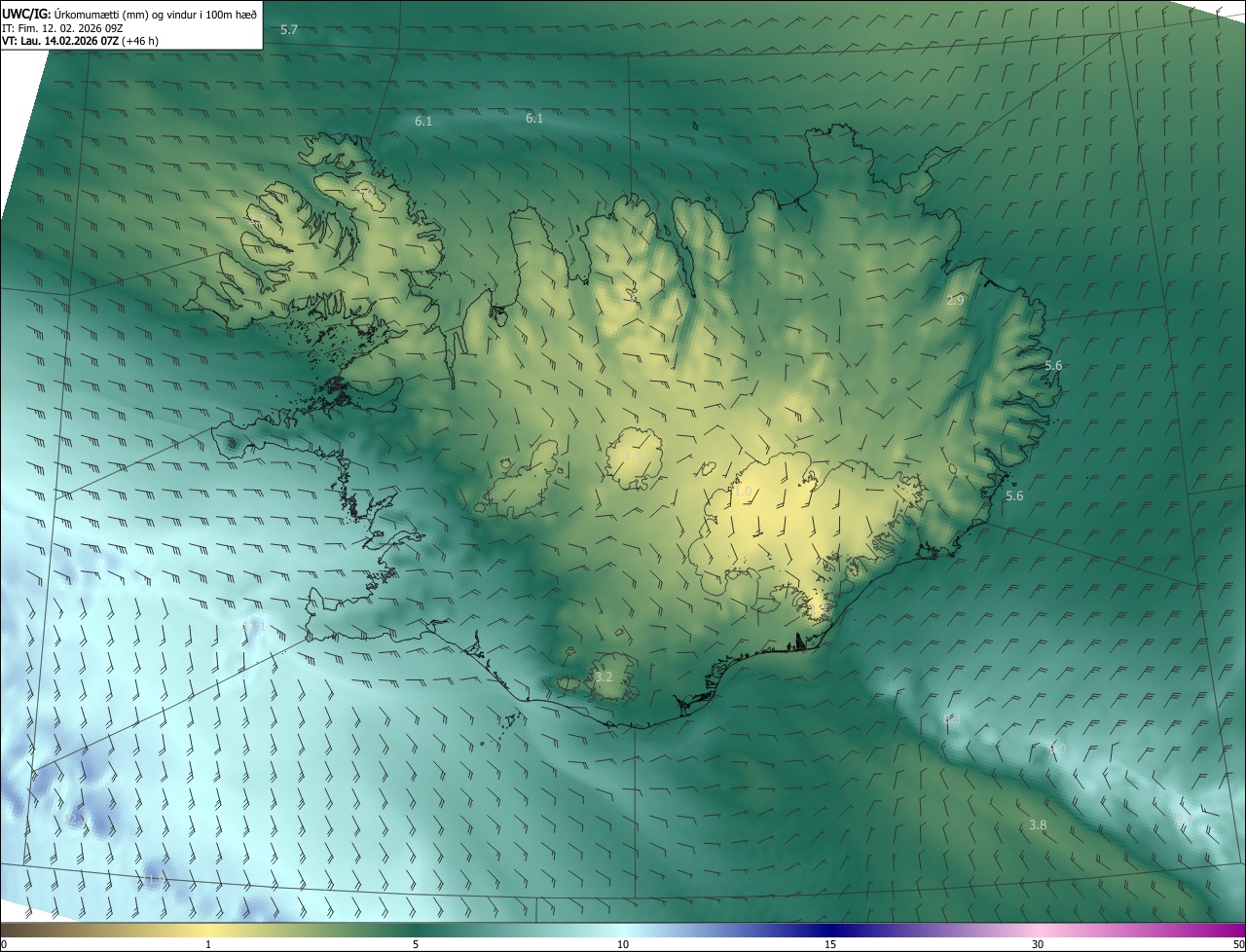Click the 3.2 value on the southern glacier
Screen dimensions: 1246x952
click(x=604, y=677)
